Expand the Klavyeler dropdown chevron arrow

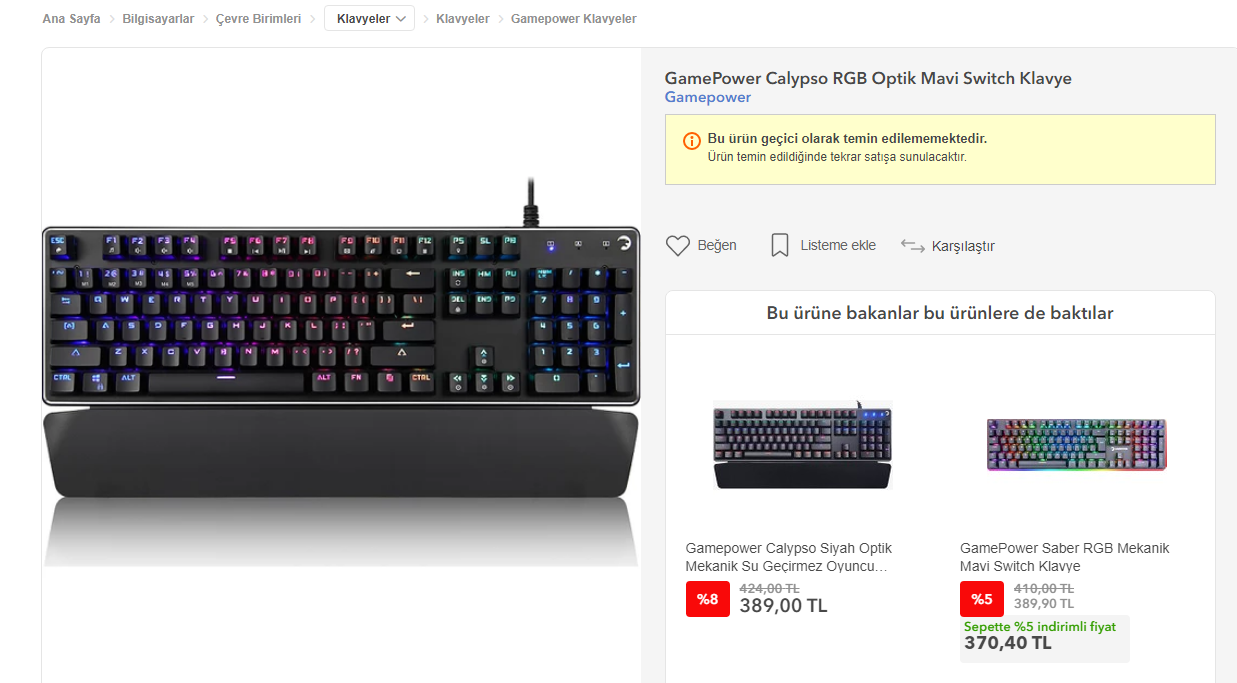401,19
